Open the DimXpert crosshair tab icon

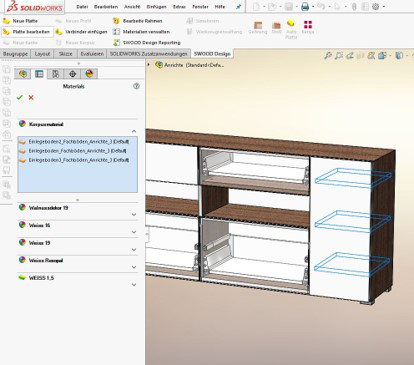(72, 74)
